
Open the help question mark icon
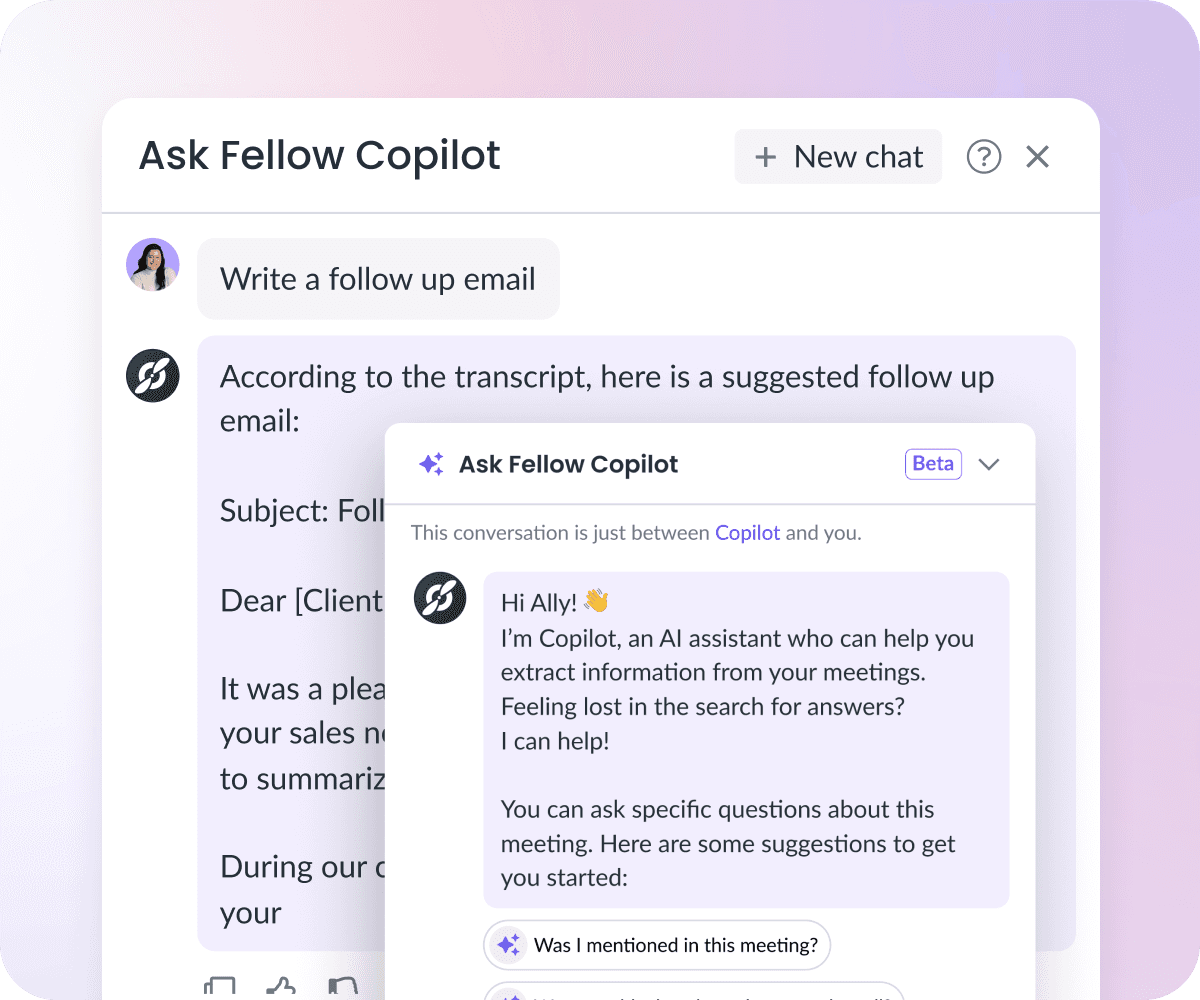[x=984, y=157]
